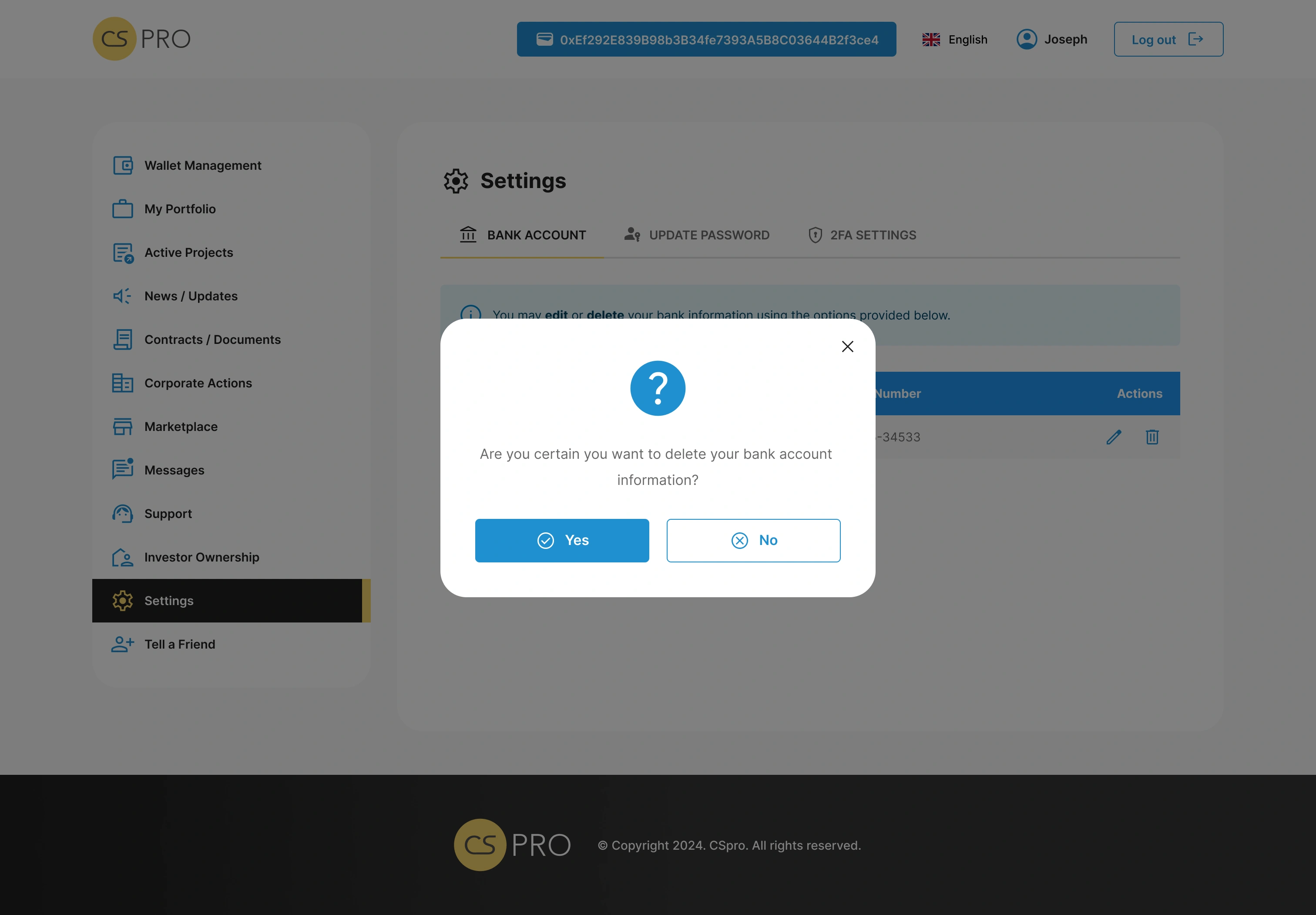Close the delete confirmation dialog
The width and height of the screenshot is (1316, 915).
click(847, 346)
